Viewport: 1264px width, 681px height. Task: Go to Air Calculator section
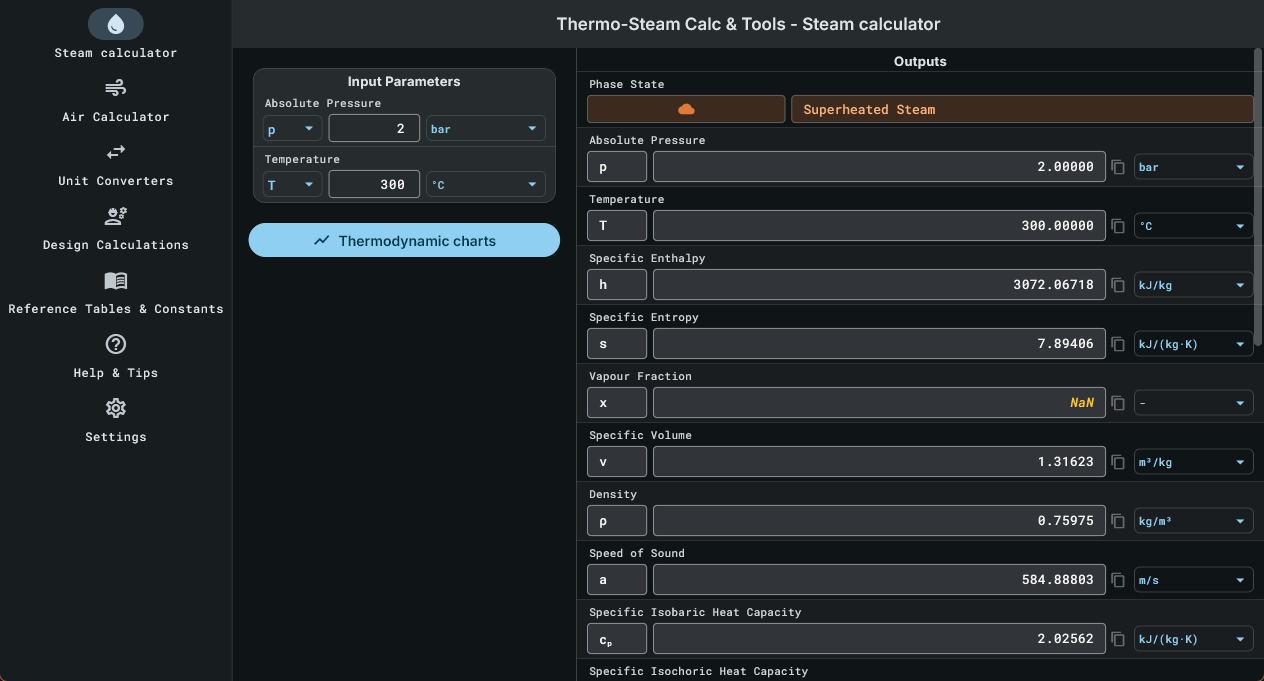[x=116, y=117]
